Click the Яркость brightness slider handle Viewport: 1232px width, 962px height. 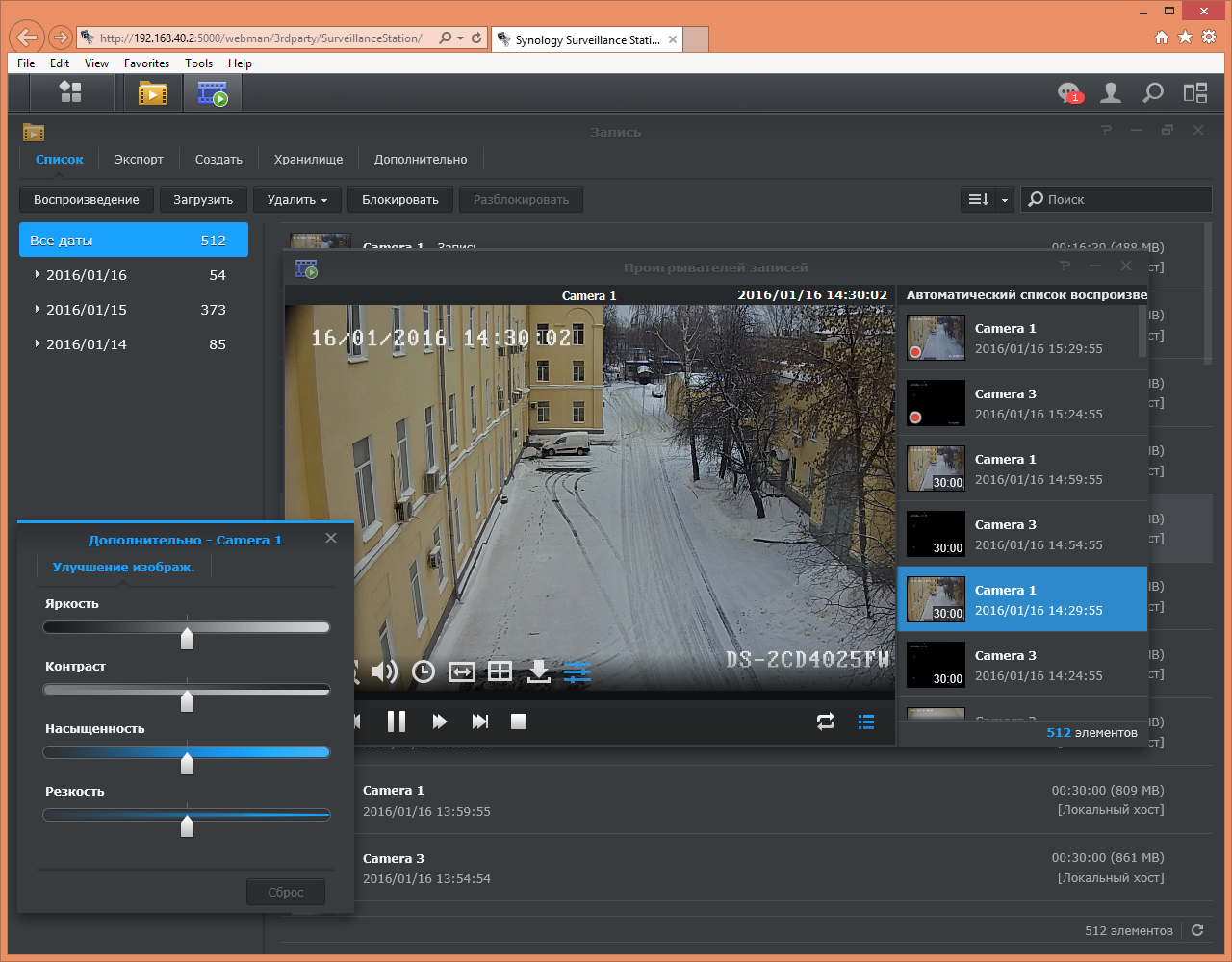click(x=188, y=639)
